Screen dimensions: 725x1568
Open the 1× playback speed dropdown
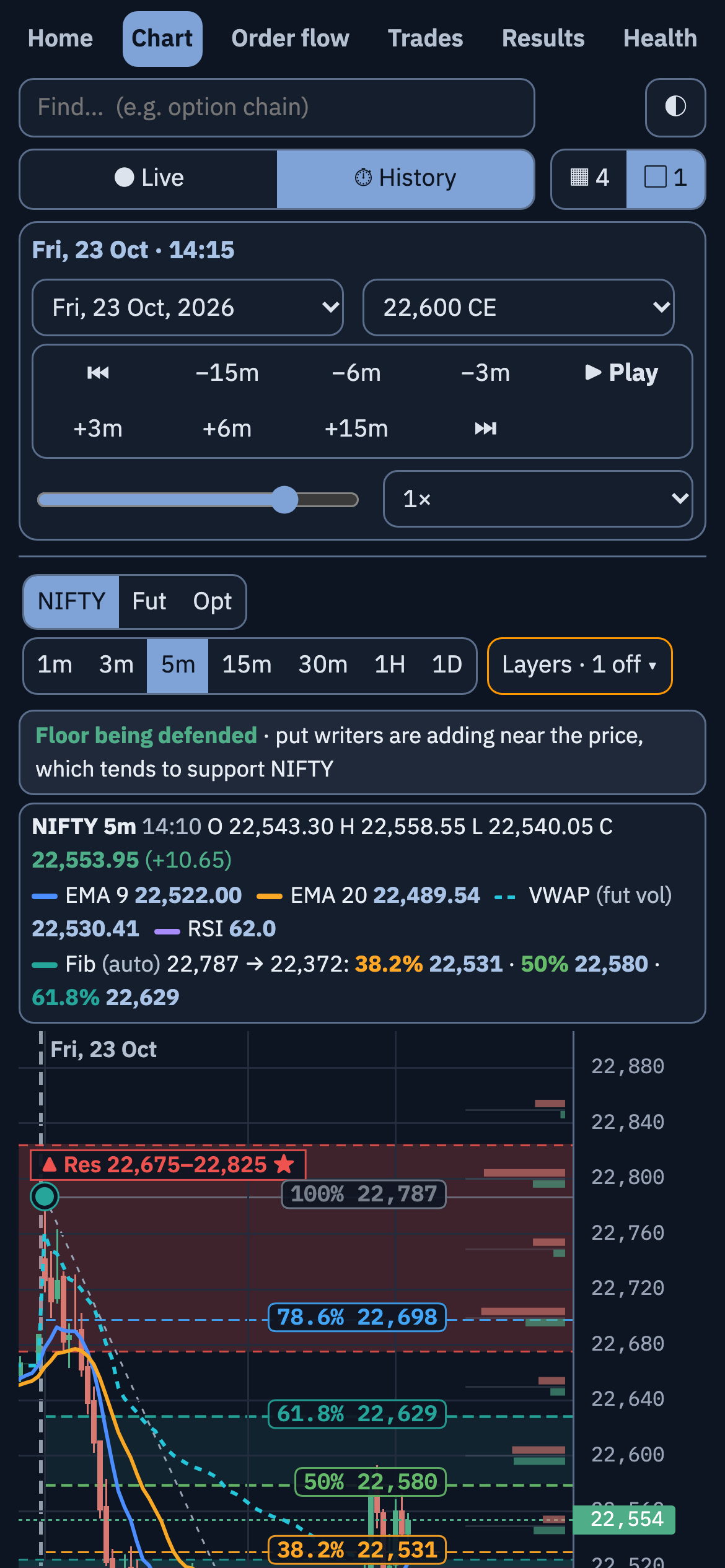pyautogui.click(x=538, y=499)
